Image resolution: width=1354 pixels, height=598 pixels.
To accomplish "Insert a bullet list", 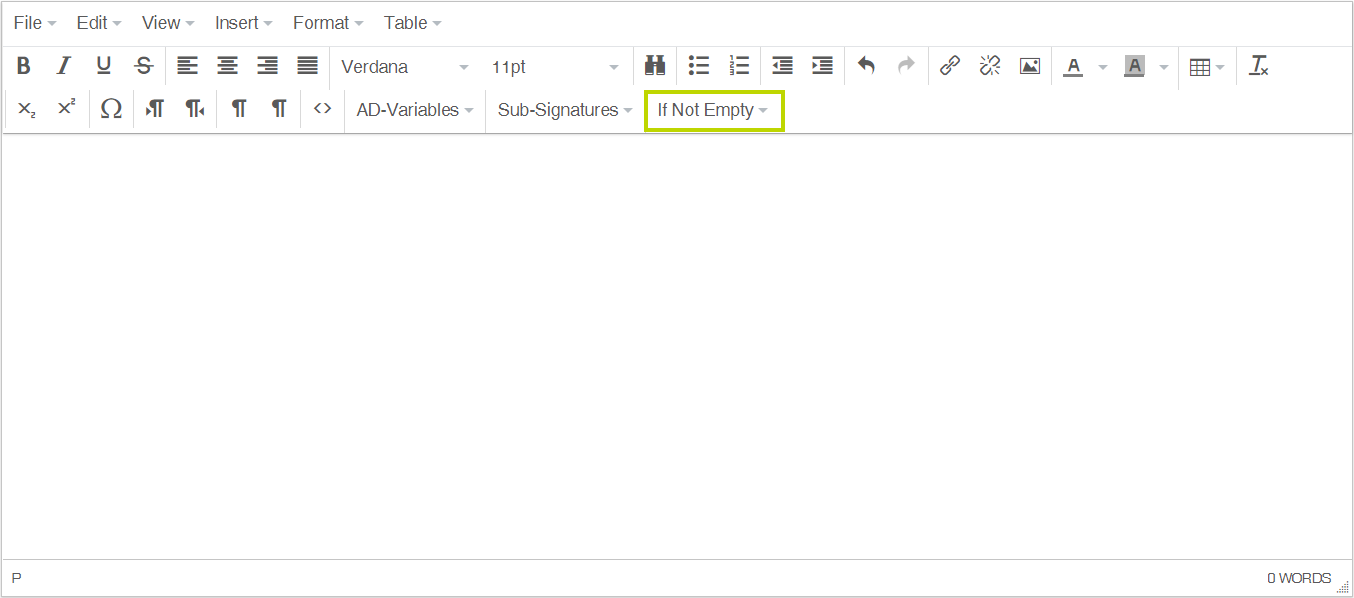I will point(699,66).
